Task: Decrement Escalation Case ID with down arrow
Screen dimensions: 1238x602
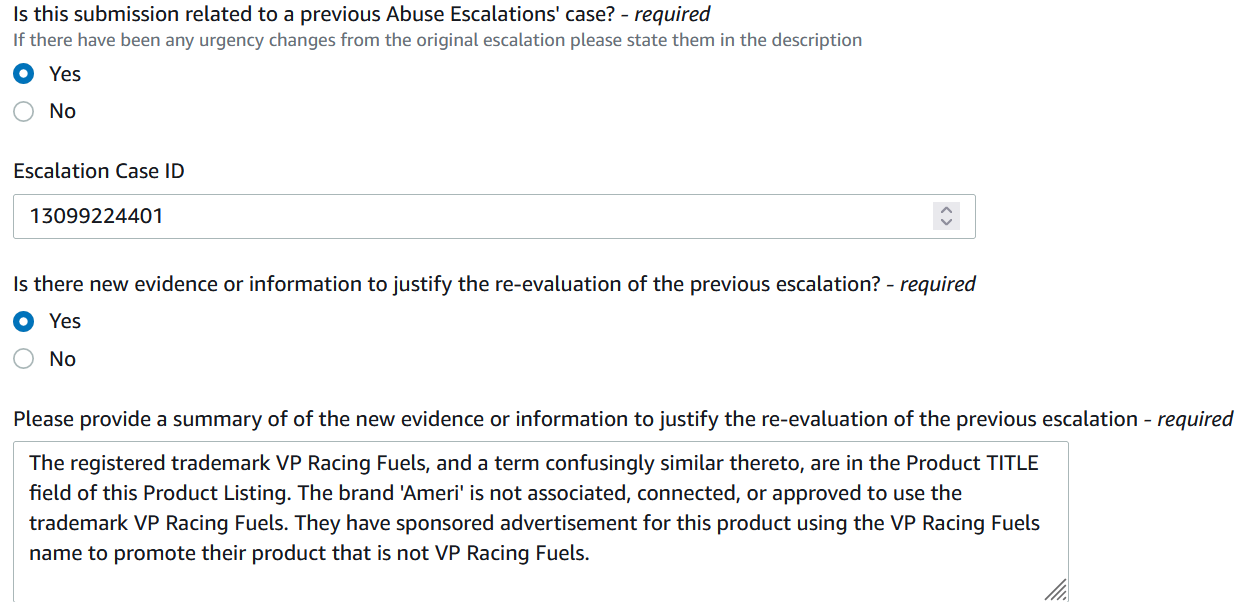Action: [x=945, y=221]
